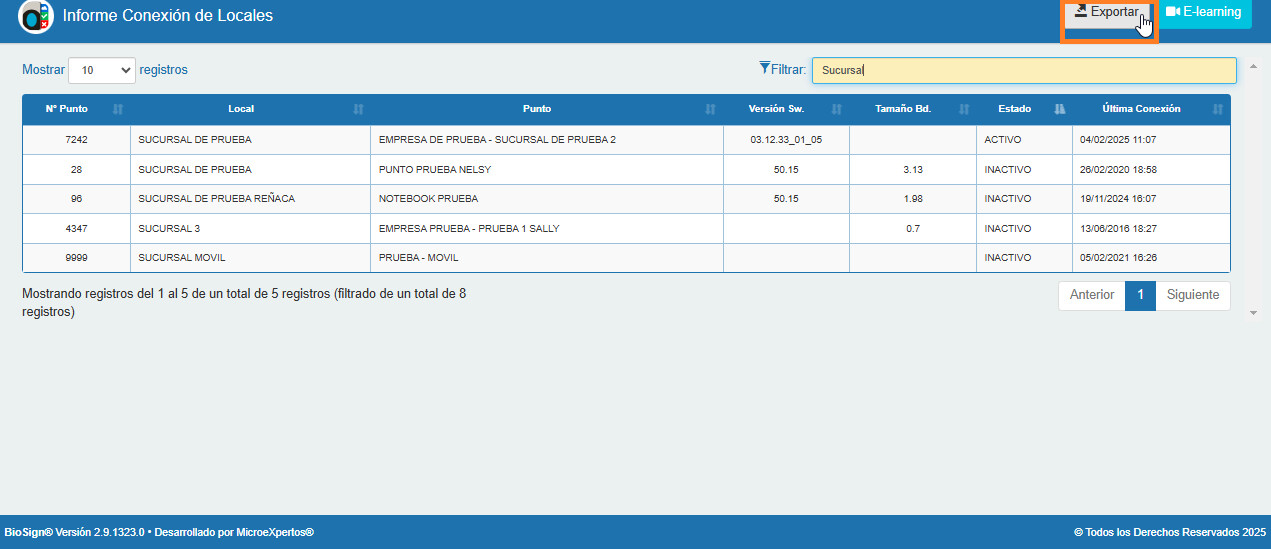Sort by Local column arrows
Image resolution: width=1271 pixels, height=549 pixels.
(x=358, y=109)
